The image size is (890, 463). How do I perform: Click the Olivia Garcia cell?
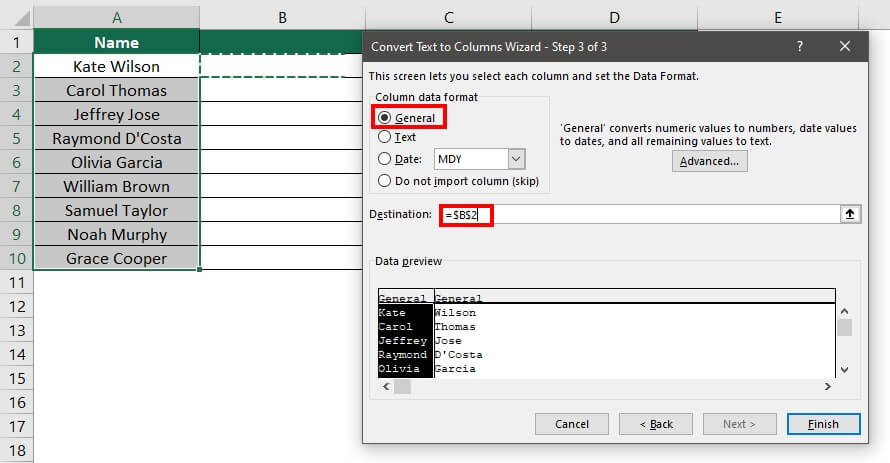pos(116,162)
